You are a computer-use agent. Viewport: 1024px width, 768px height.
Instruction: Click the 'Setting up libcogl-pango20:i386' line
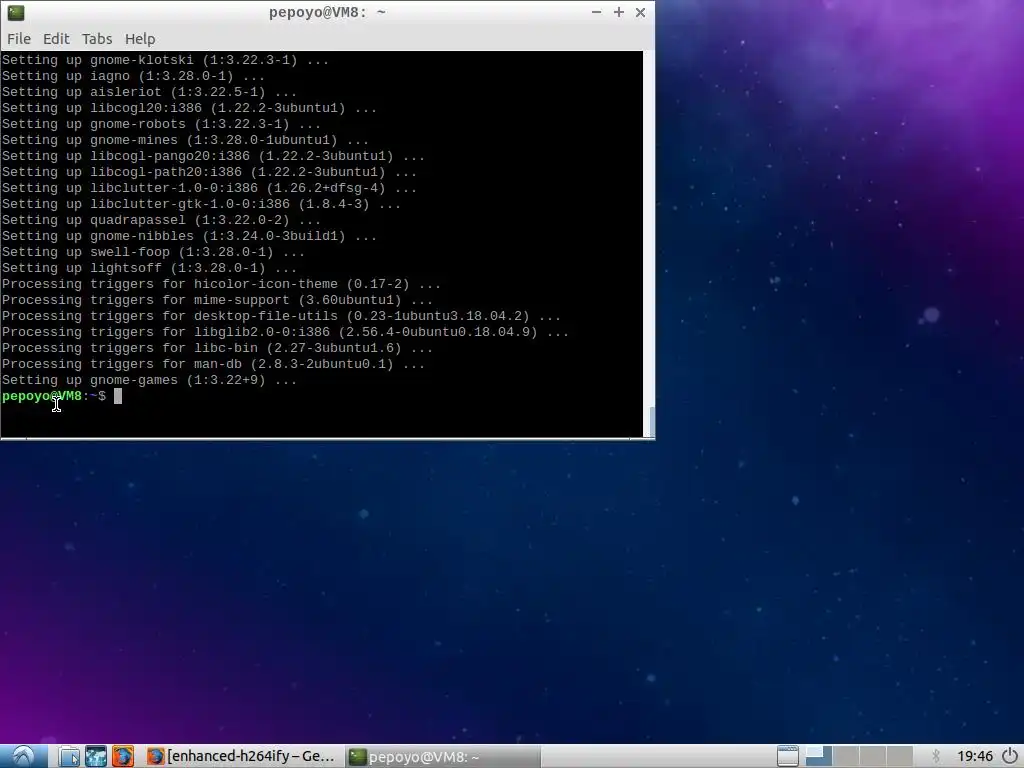pyautogui.click(x=213, y=156)
